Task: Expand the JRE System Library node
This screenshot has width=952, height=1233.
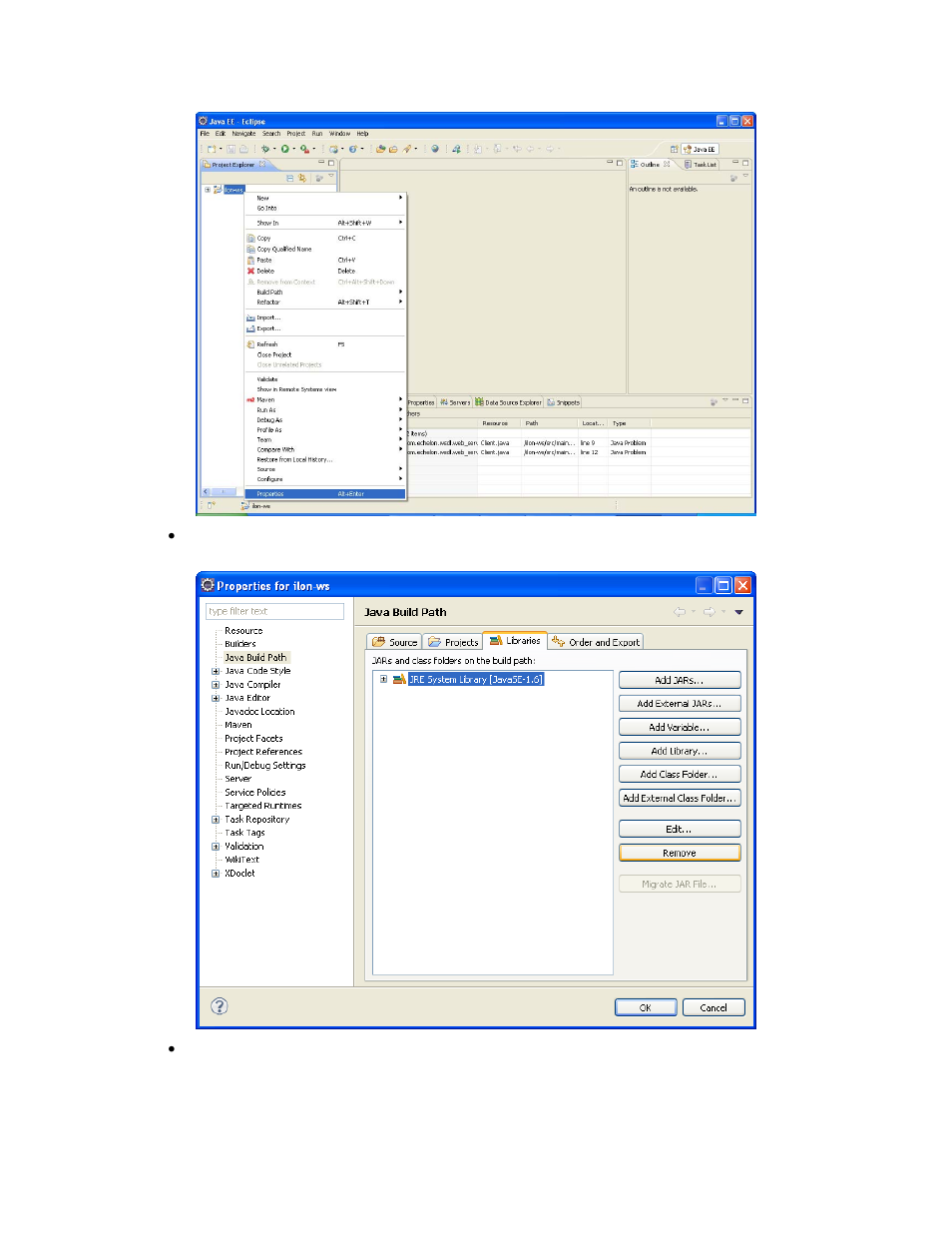Action: pos(383,679)
